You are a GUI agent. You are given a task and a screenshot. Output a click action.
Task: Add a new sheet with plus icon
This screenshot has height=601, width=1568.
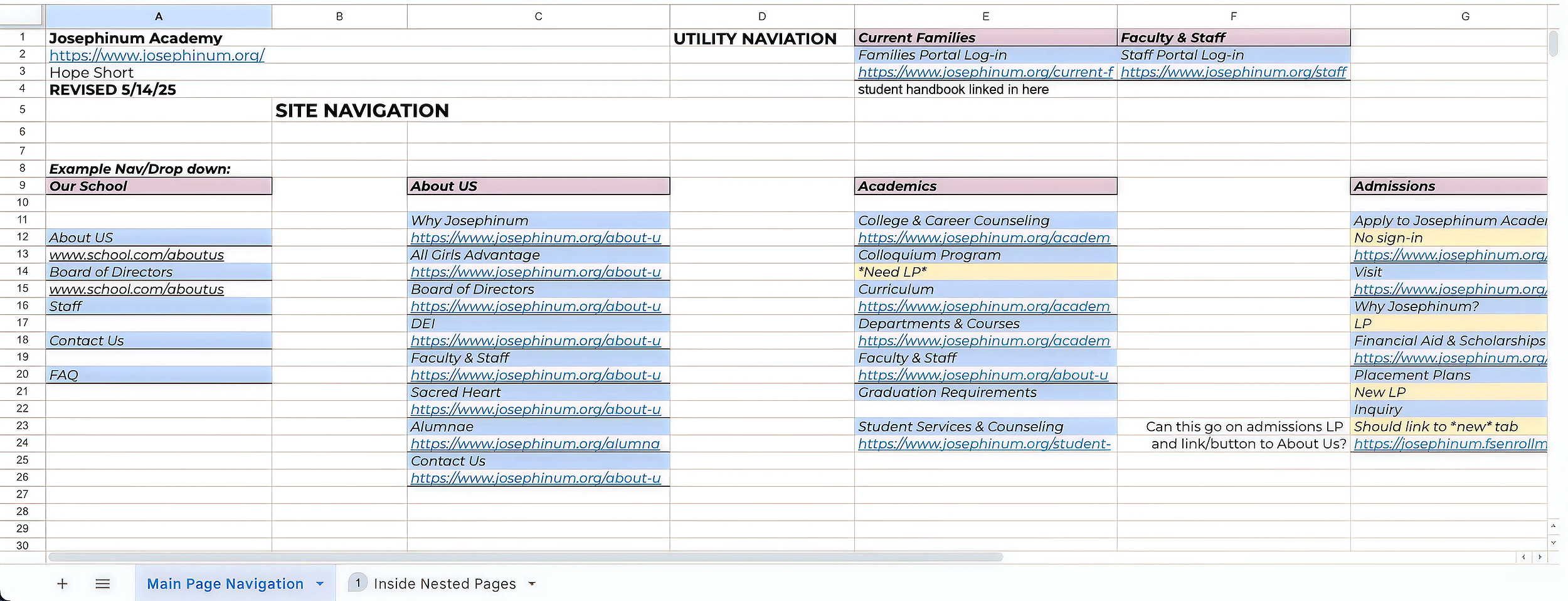[62, 584]
